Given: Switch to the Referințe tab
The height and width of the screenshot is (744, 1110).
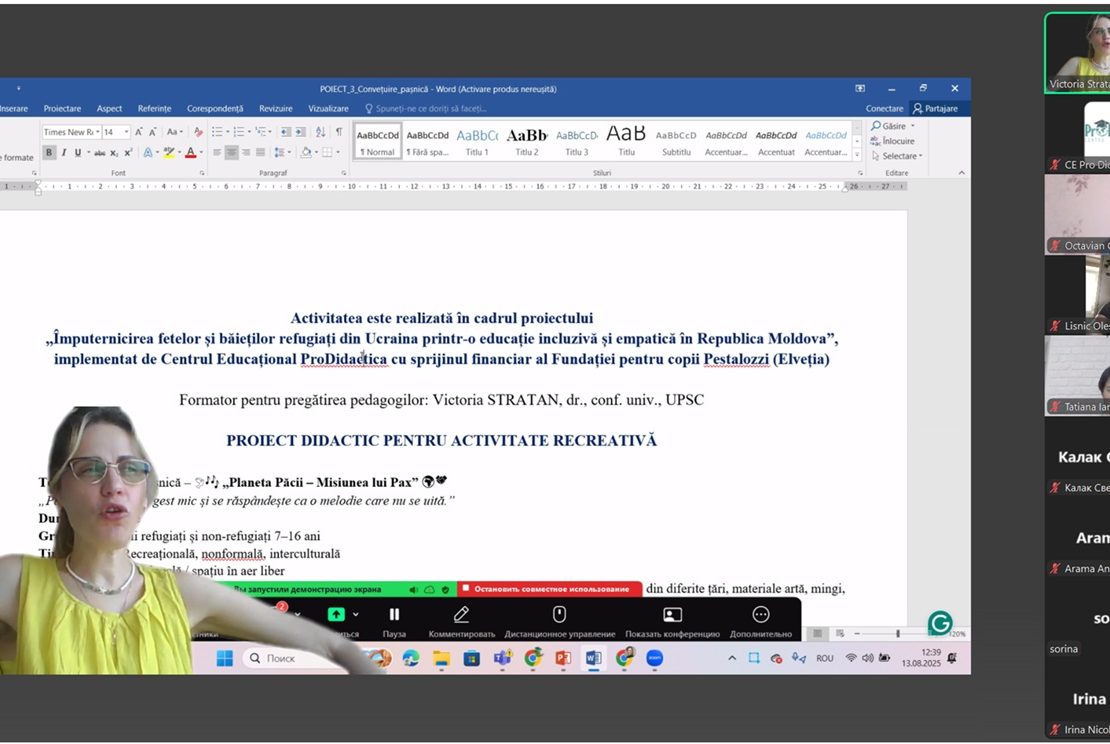Looking at the screenshot, I should pyautogui.click(x=154, y=108).
